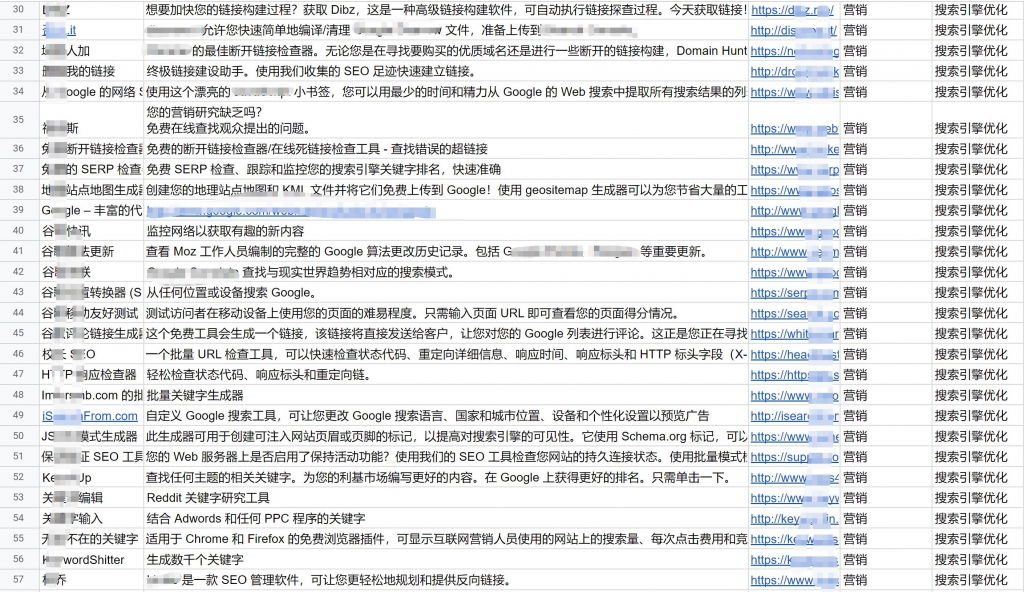
Task: Open the http://isear link in row 49
Action: point(795,416)
